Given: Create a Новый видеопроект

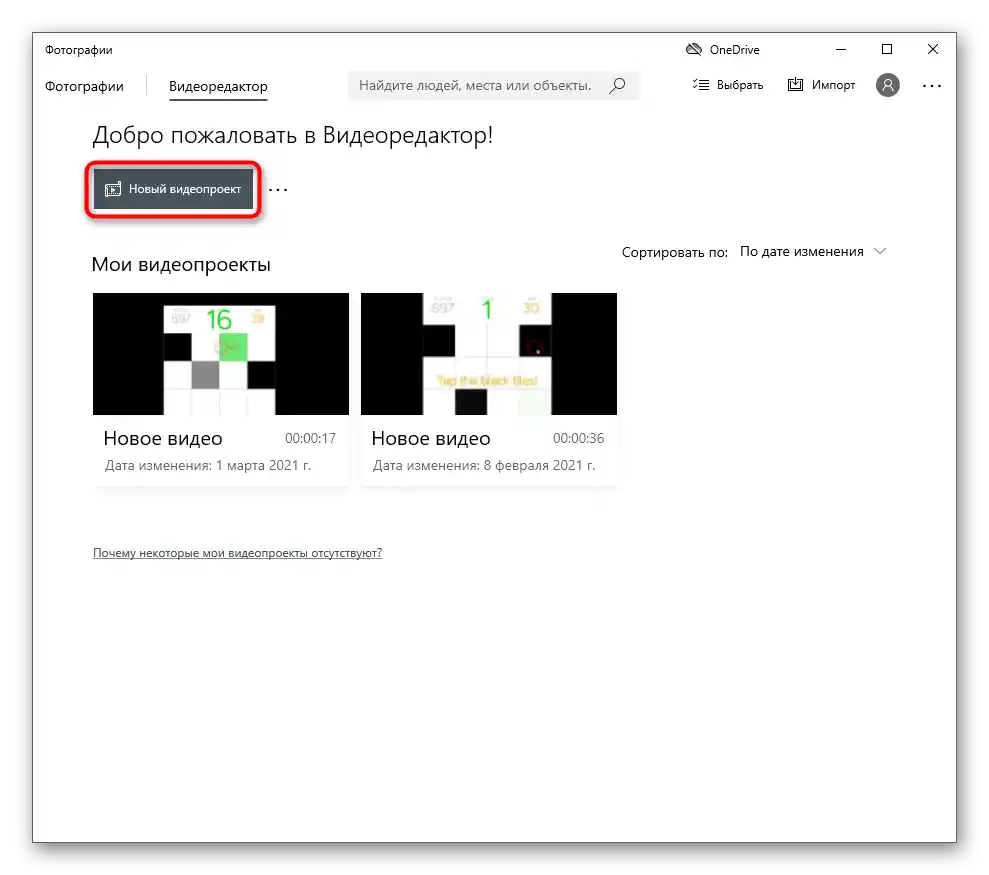Looking at the screenshot, I should [173, 189].
